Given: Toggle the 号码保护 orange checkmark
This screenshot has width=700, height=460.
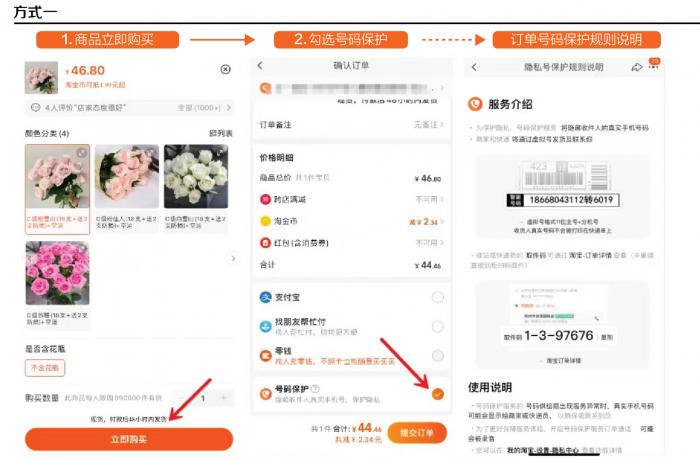Looking at the screenshot, I should point(438,394).
